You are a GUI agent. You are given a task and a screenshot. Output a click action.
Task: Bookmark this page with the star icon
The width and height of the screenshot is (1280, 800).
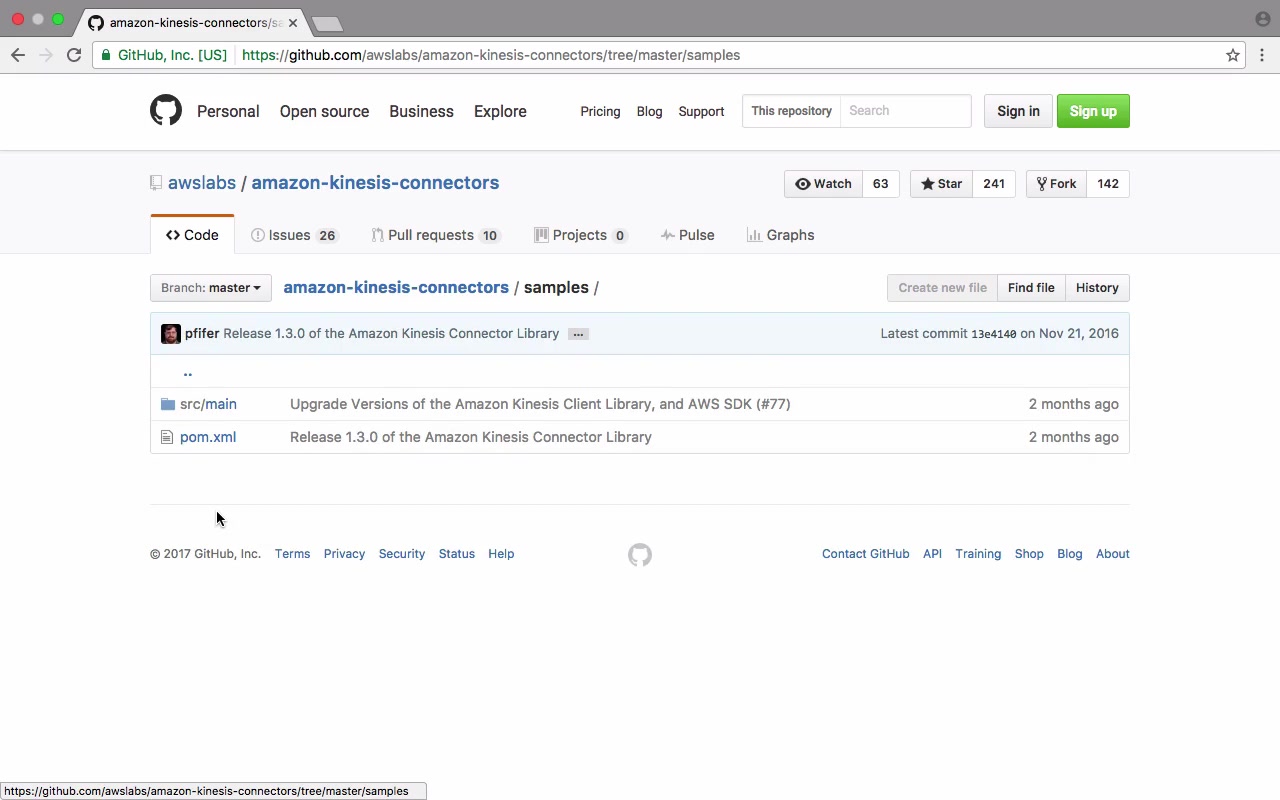click(x=1233, y=55)
